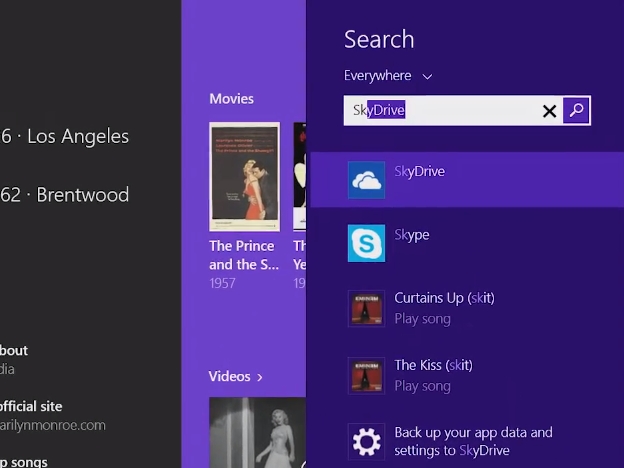Image resolution: width=624 pixels, height=468 pixels.
Task: Click the magnifier search button
Action: coord(576,110)
